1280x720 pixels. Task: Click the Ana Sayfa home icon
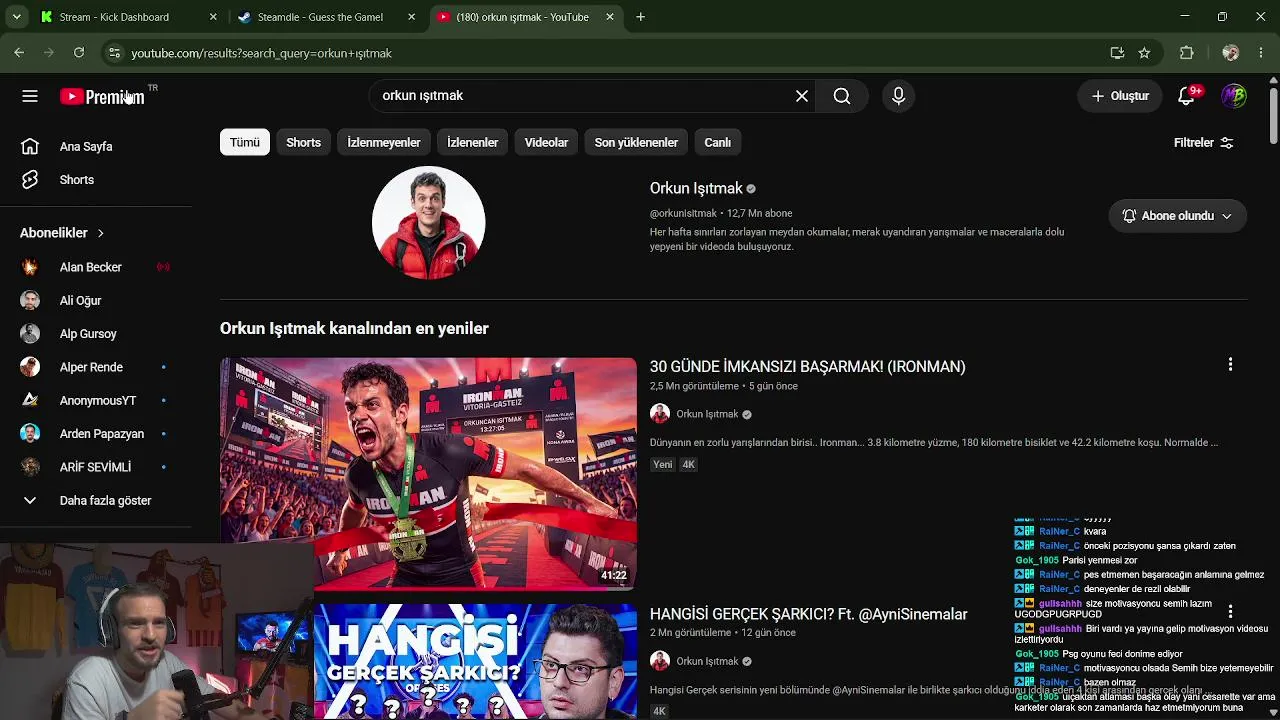pos(30,146)
